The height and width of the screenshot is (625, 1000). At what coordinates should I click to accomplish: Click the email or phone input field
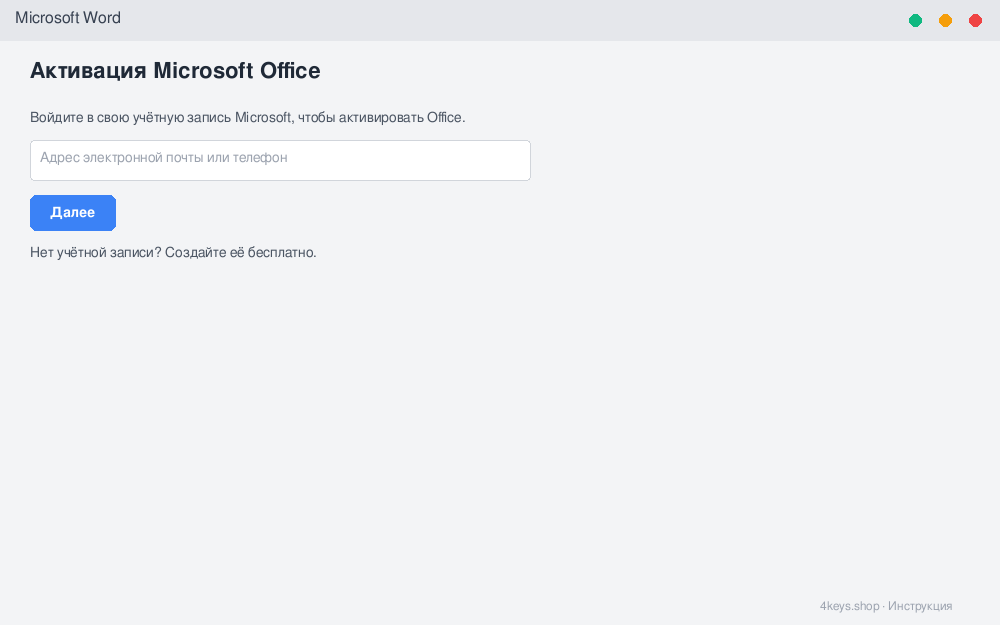pos(280,160)
